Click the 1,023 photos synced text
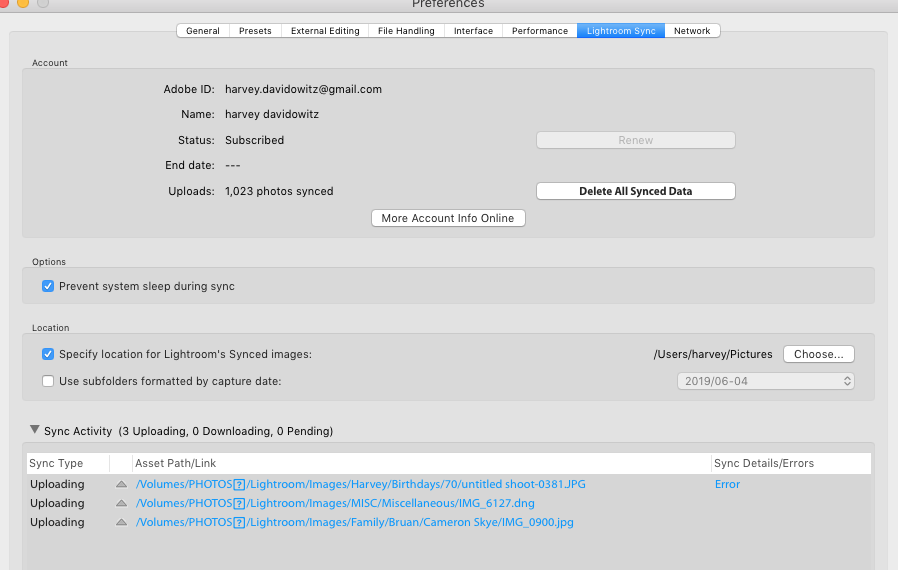The height and width of the screenshot is (570, 898). [279, 191]
